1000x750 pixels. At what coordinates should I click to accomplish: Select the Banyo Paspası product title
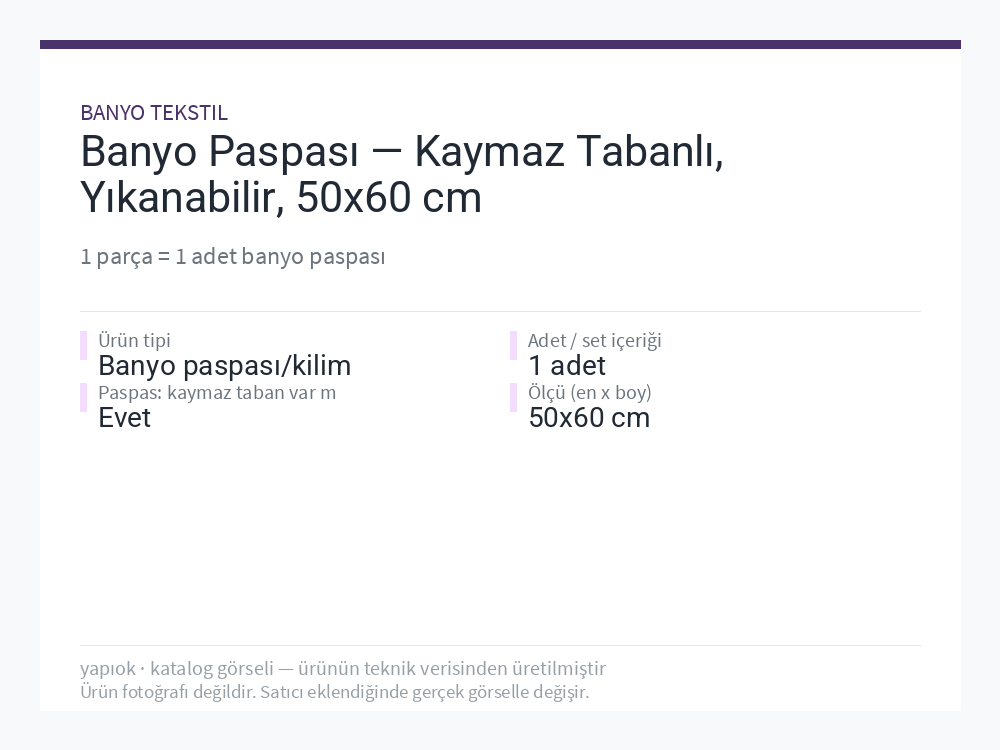tap(402, 175)
